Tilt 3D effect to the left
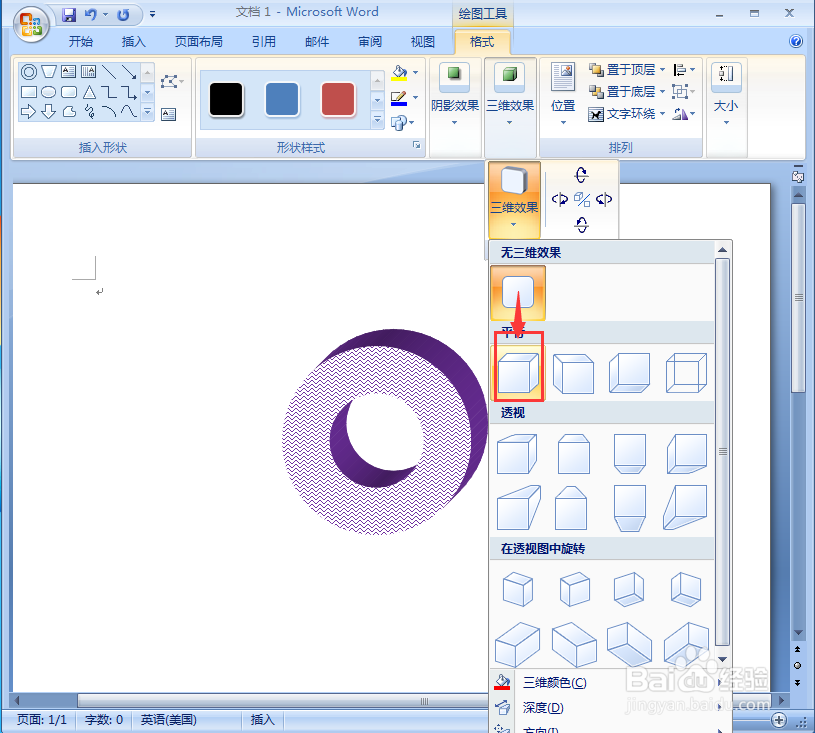815x733 pixels. point(559,199)
